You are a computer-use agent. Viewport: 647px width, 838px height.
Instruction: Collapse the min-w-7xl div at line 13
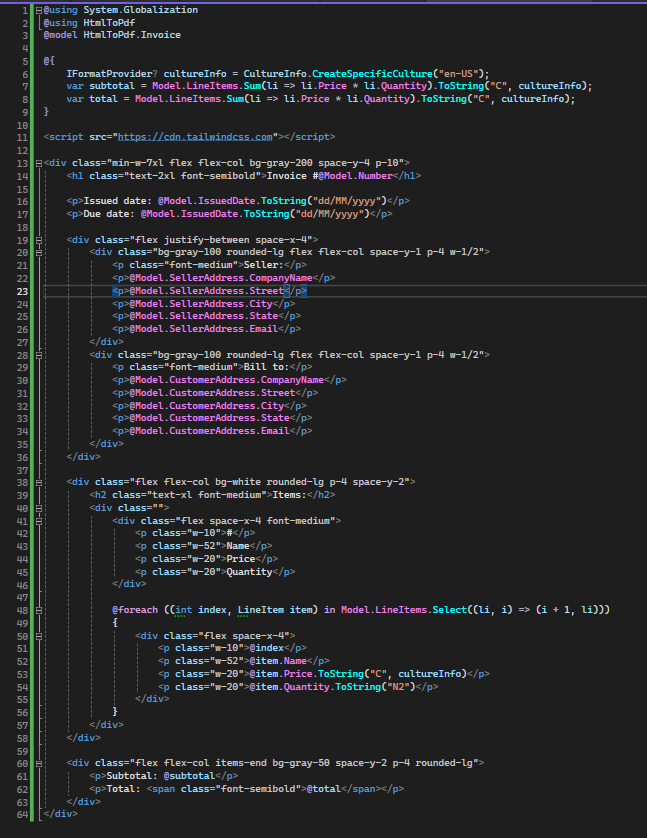click(38, 164)
